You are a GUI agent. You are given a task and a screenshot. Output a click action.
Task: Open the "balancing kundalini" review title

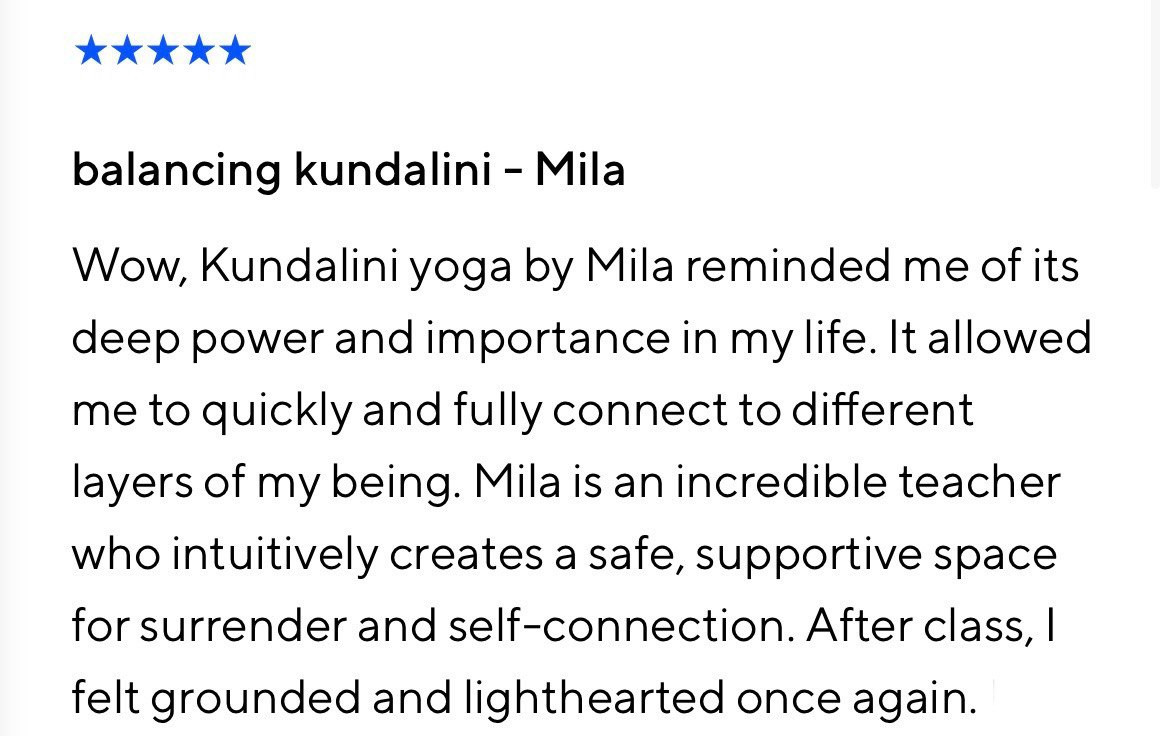[x=281, y=171]
